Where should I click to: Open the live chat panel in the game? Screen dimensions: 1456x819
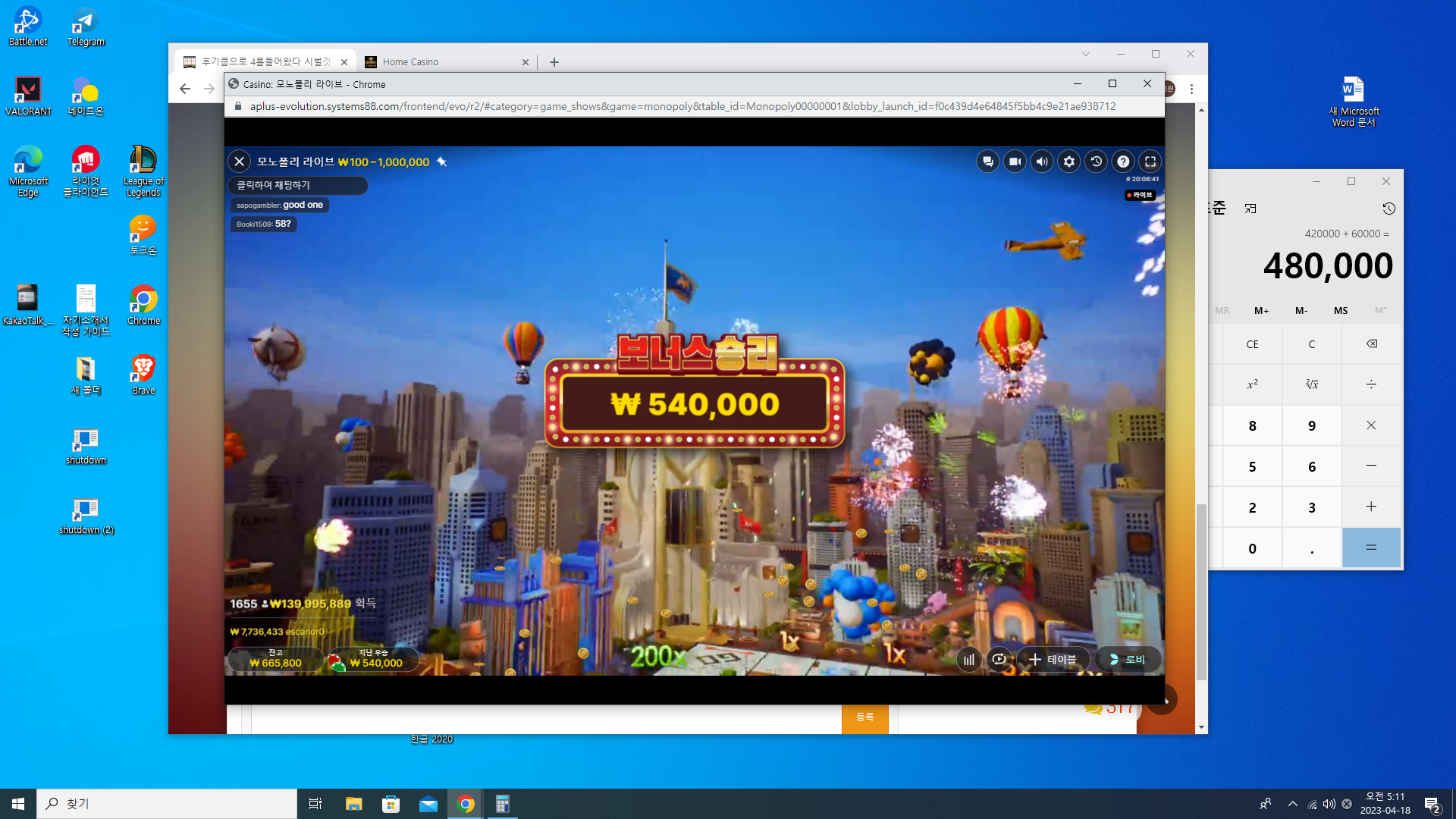987,162
